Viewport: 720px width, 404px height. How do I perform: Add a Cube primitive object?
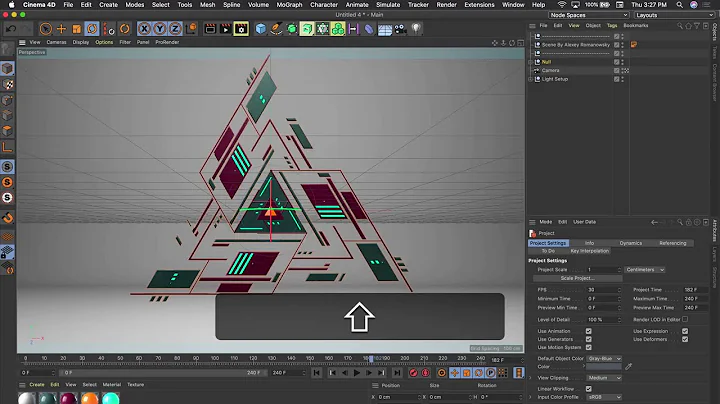click(x=260, y=29)
